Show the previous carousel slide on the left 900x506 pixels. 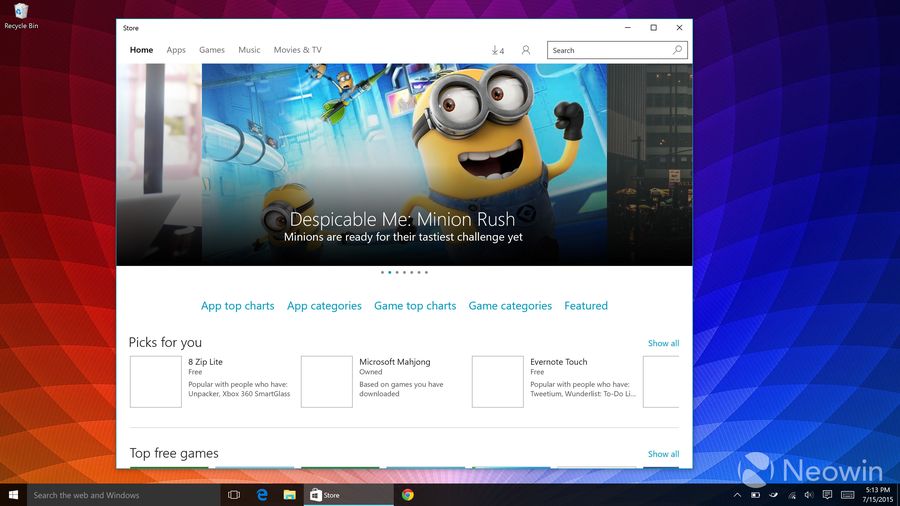(159, 165)
